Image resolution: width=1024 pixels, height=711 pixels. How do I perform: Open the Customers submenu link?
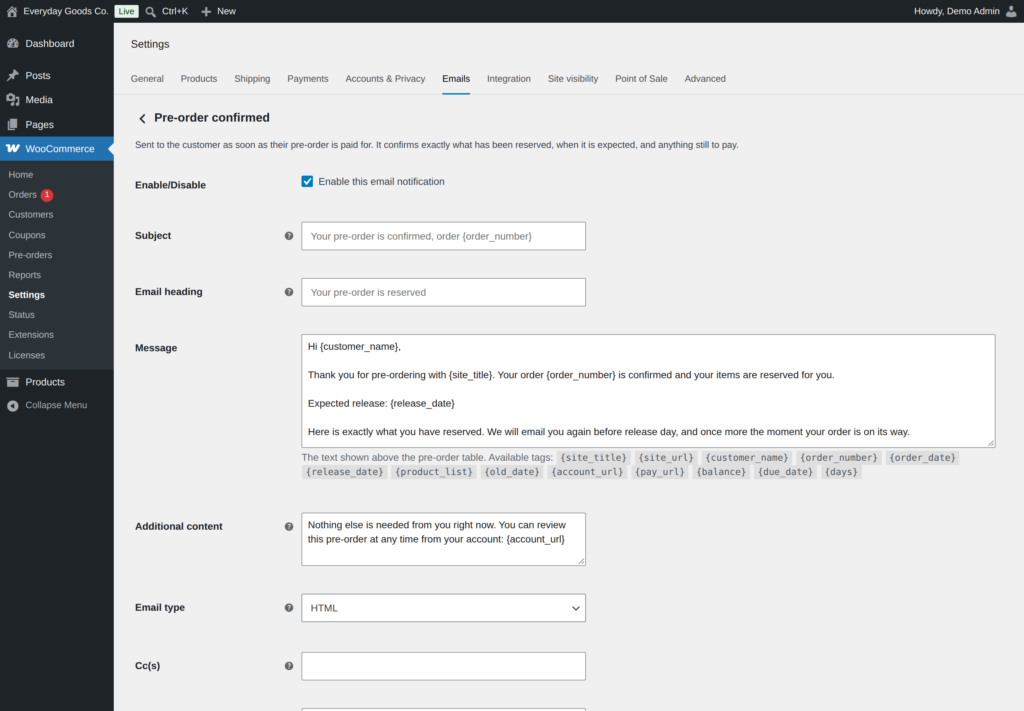[31, 215]
